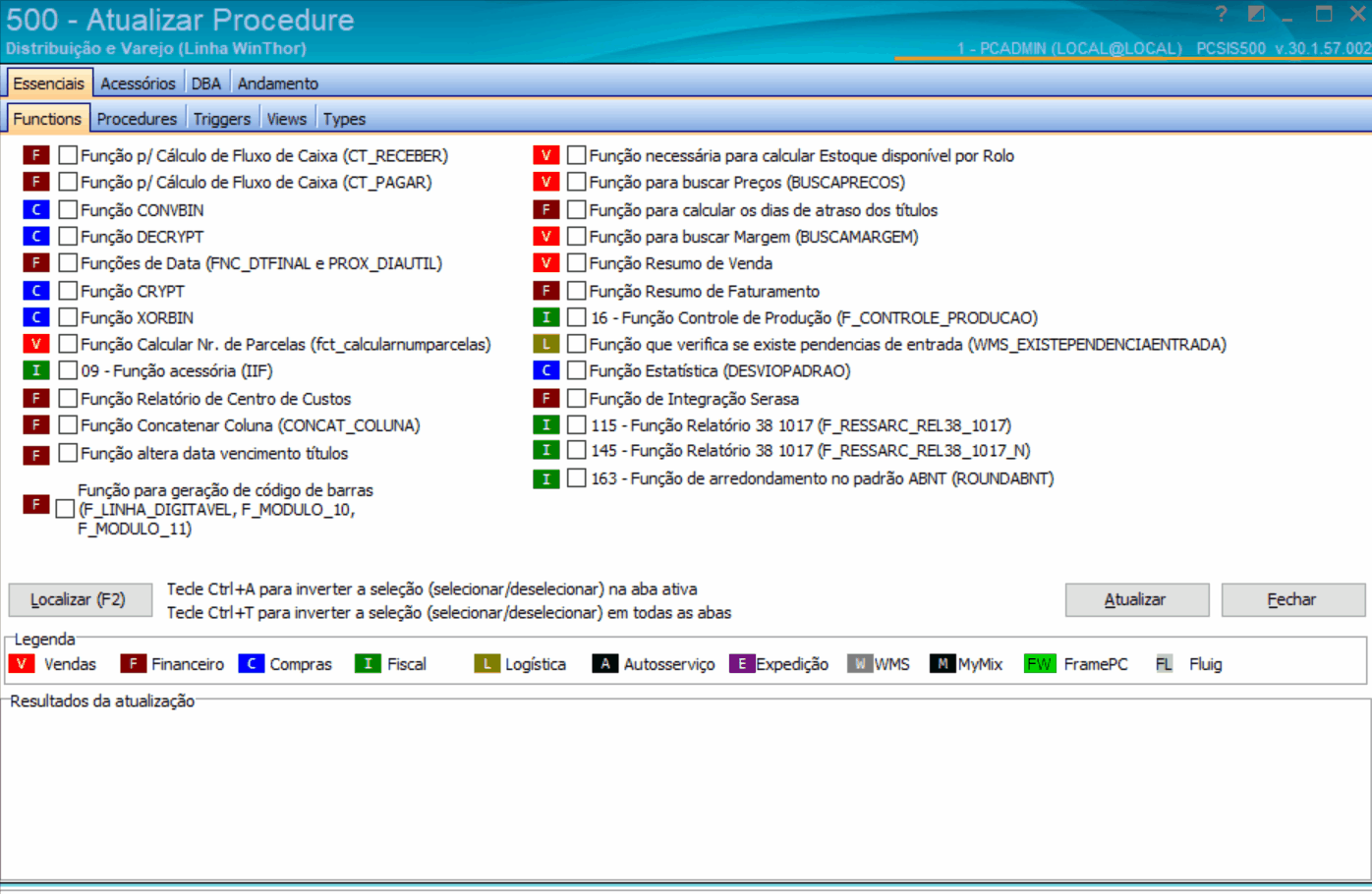Click the purple Expedição legend swatch
1372x894 pixels.
pos(742,664)
